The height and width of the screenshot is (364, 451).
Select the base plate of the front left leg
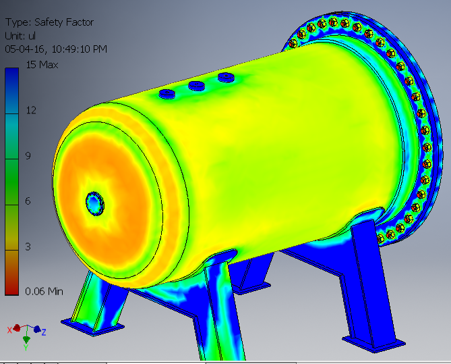[92, 327]
